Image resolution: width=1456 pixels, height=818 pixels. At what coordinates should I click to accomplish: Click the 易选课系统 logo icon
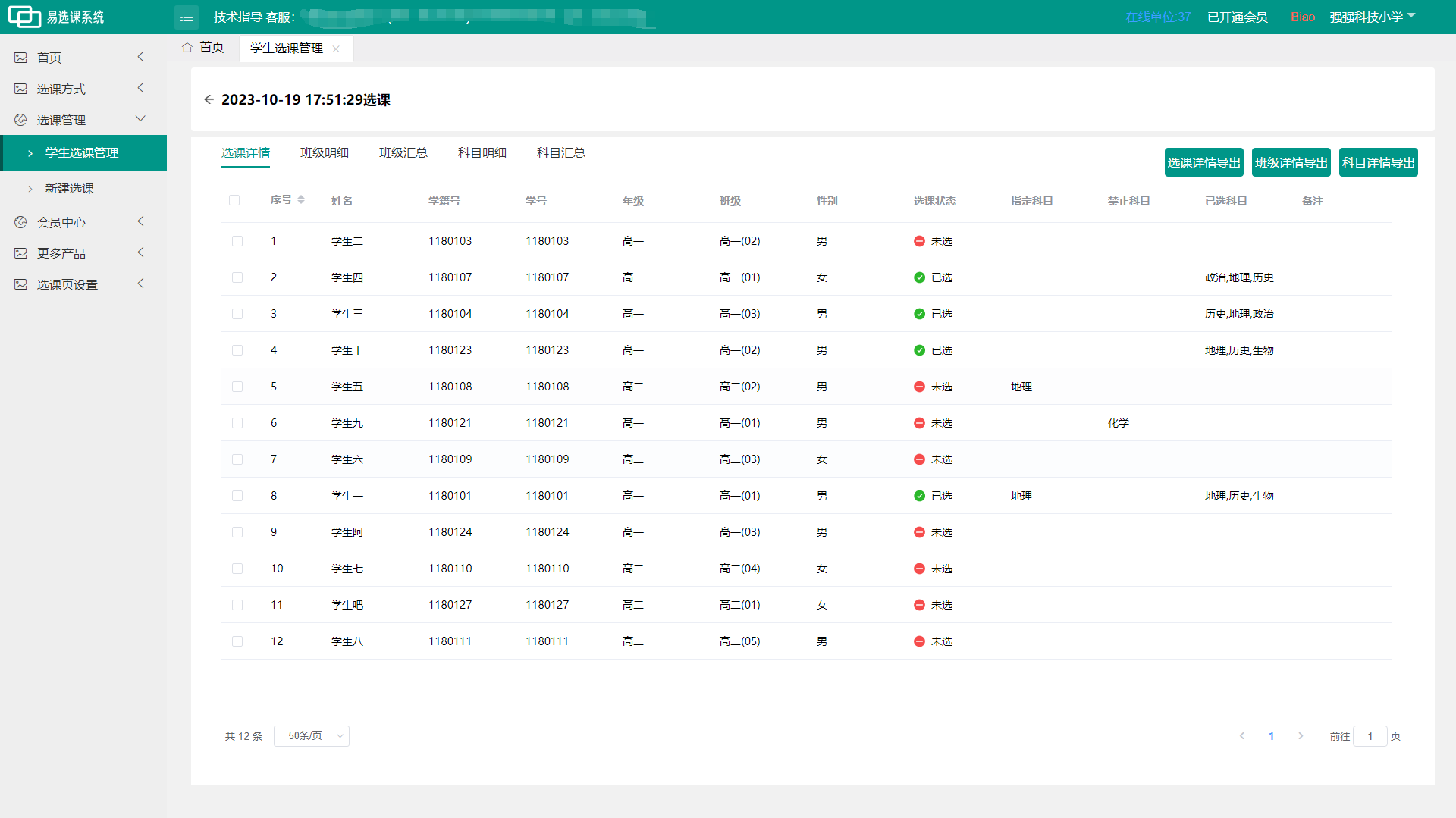[x=24, y=17]
